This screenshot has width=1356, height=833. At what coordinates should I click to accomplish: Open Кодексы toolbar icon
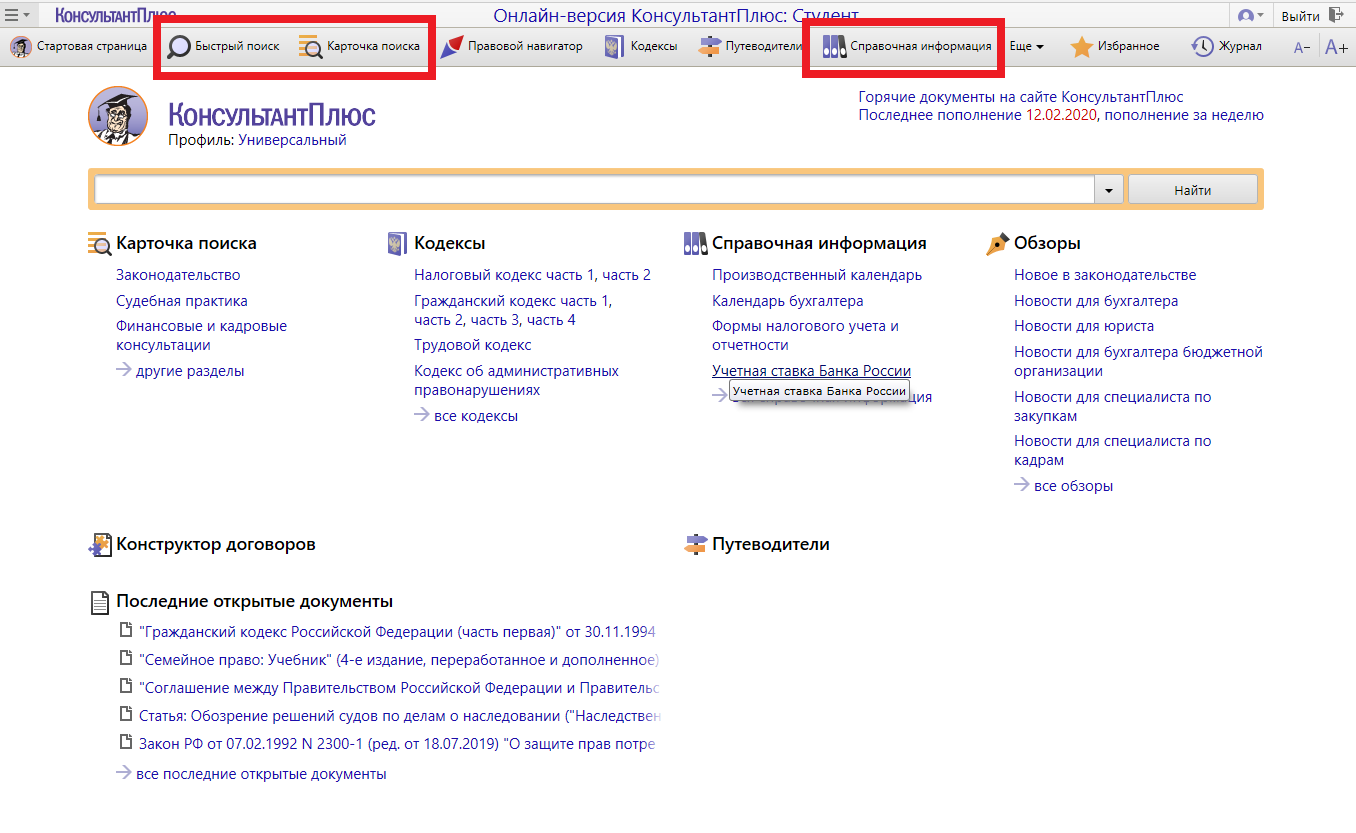pos(614,46)
